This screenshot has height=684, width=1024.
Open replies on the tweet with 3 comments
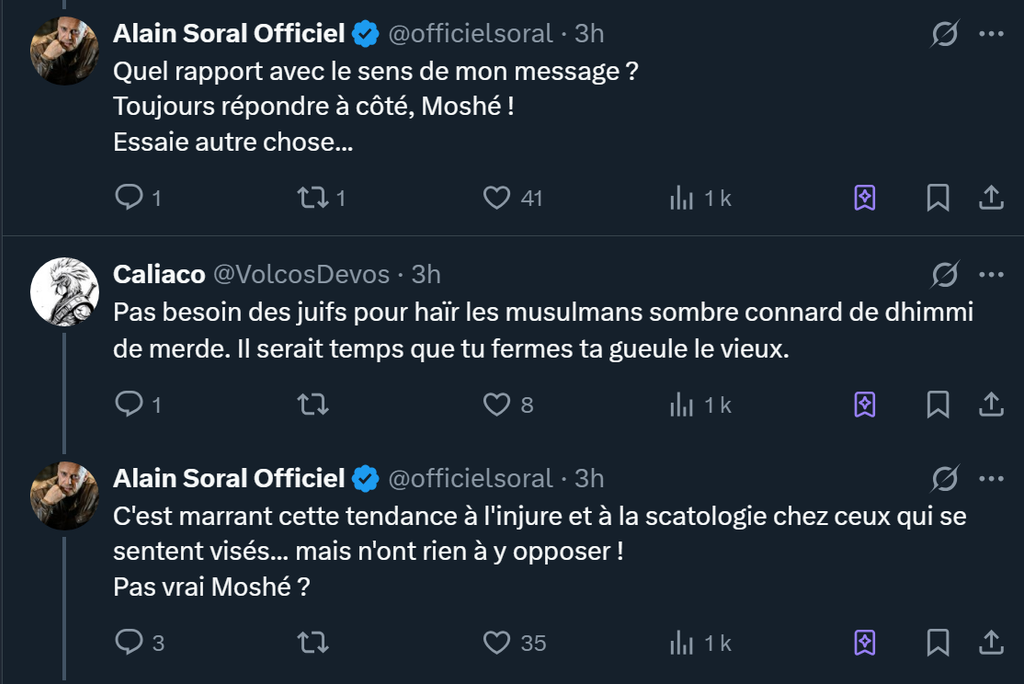129,642
